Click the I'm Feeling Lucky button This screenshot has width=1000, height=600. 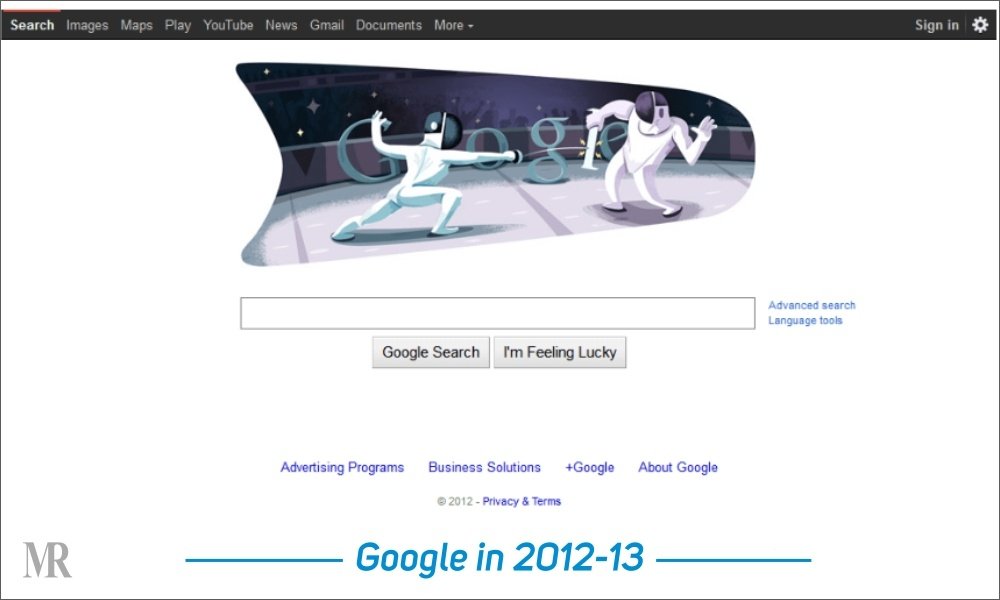(x=559, y=352)
